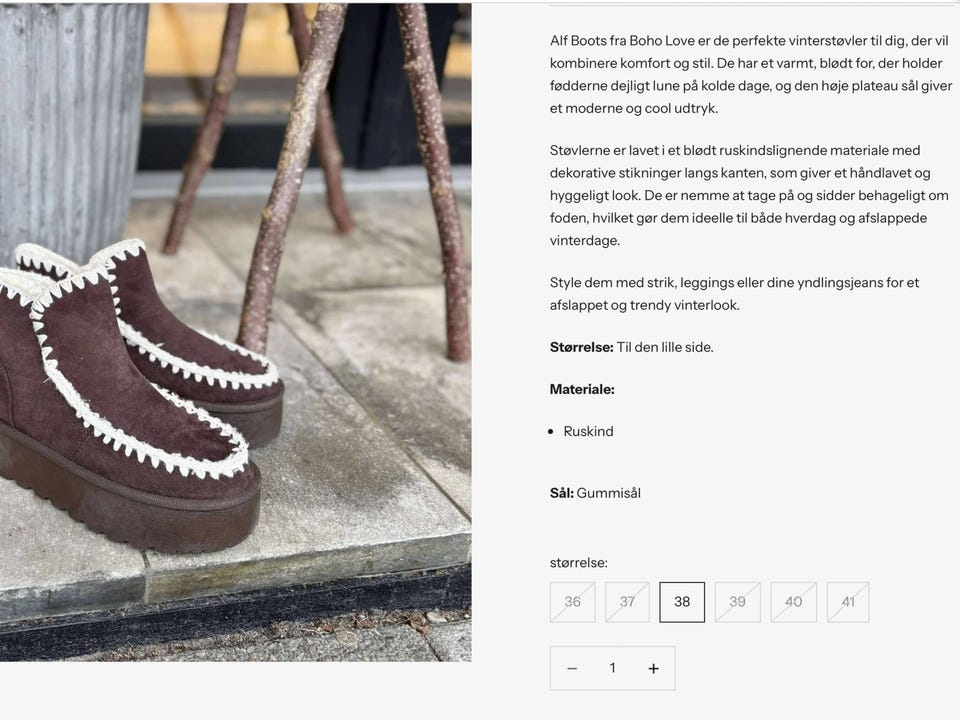Click the Til den lille side note
Image resolution: width=960 pixels, height=720 pixels.
coord(665,347)
